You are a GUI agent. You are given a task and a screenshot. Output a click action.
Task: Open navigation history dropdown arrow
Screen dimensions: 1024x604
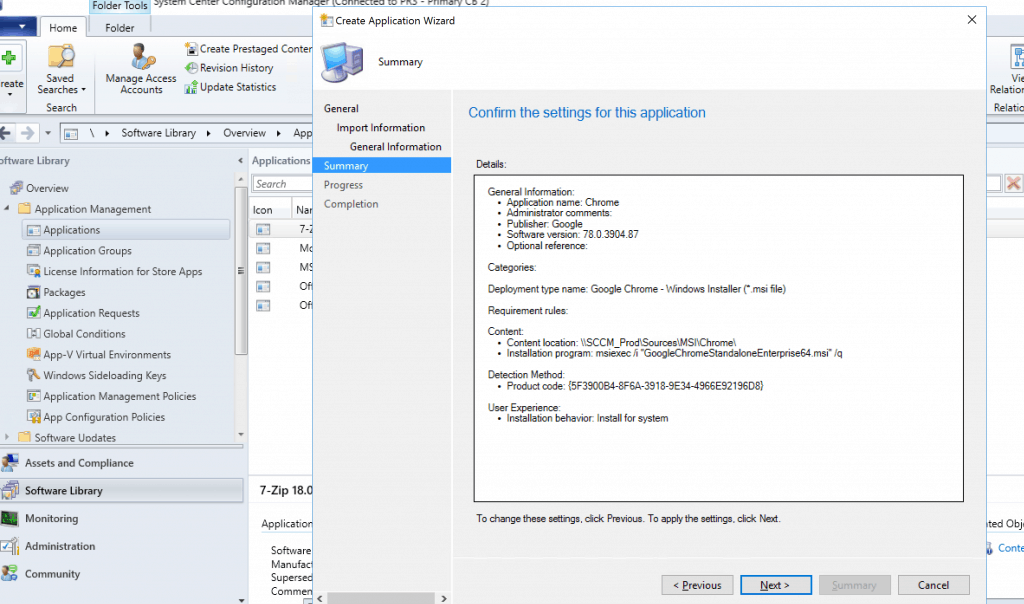tap(48, 133)
